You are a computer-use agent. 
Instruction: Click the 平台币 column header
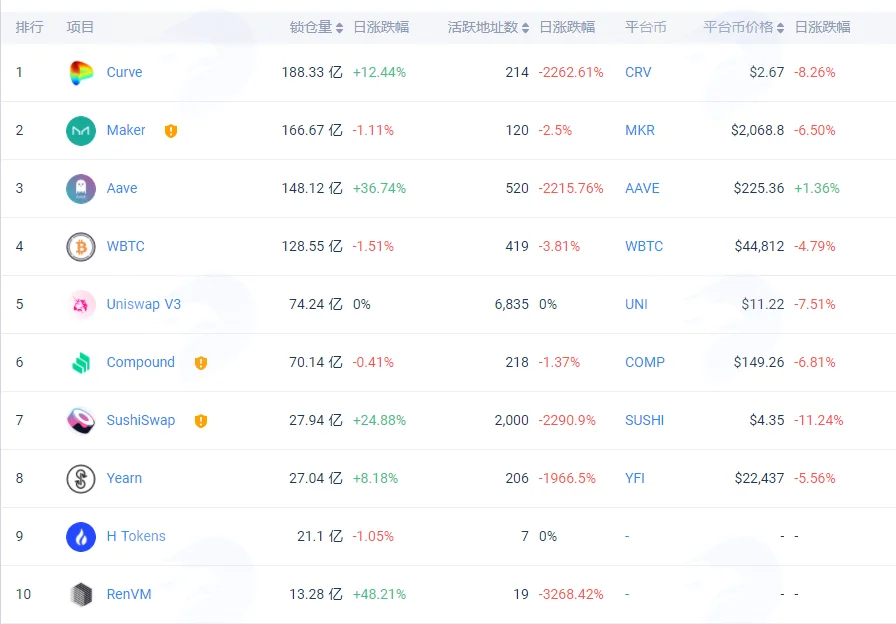[646, 27]
